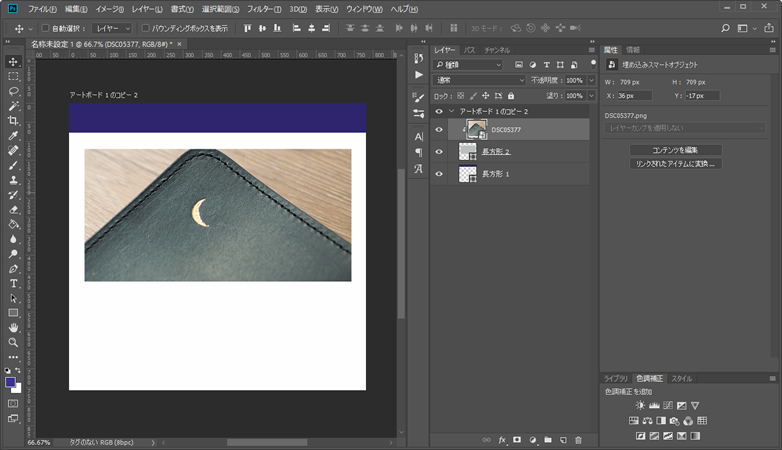Click the new group folder icon
Screen dimensions: 782x450
click(548, 440)
